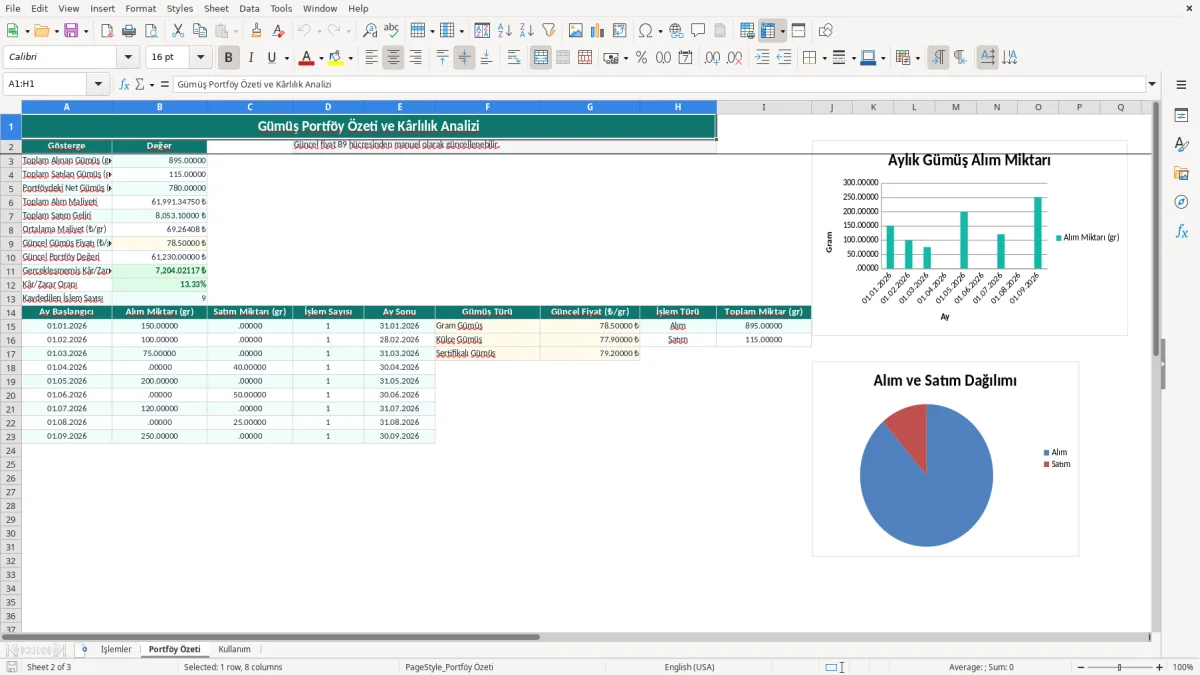The image size is (1200, 675).
Task: Click the AutoFilter funnel icon
Action: (549, 31)
